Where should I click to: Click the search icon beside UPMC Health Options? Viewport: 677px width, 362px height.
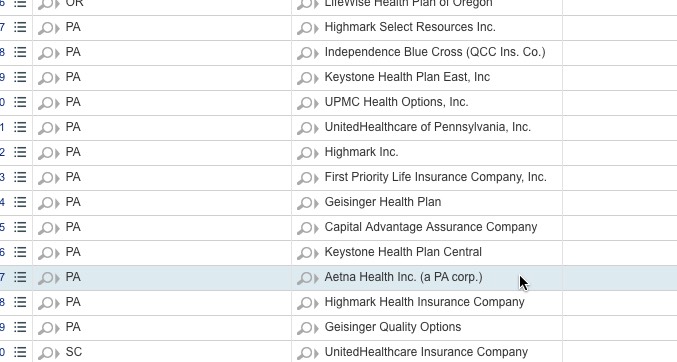click(x=308, y=103)
